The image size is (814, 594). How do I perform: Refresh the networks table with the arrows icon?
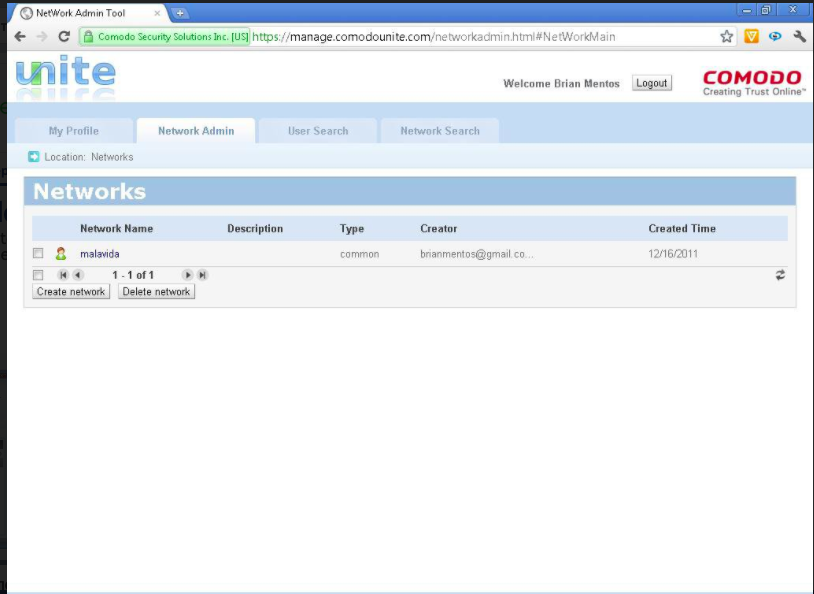pyautogui.click(x=780, y=275)
